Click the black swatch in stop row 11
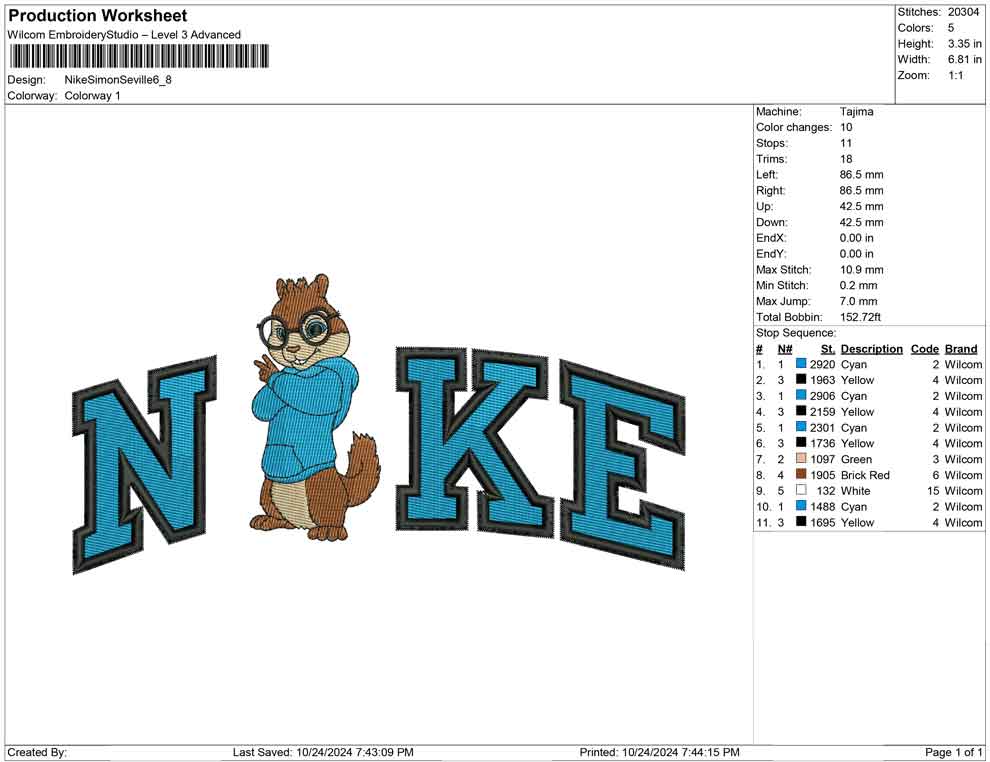990x762 pixels. click(x=801, y=521)
